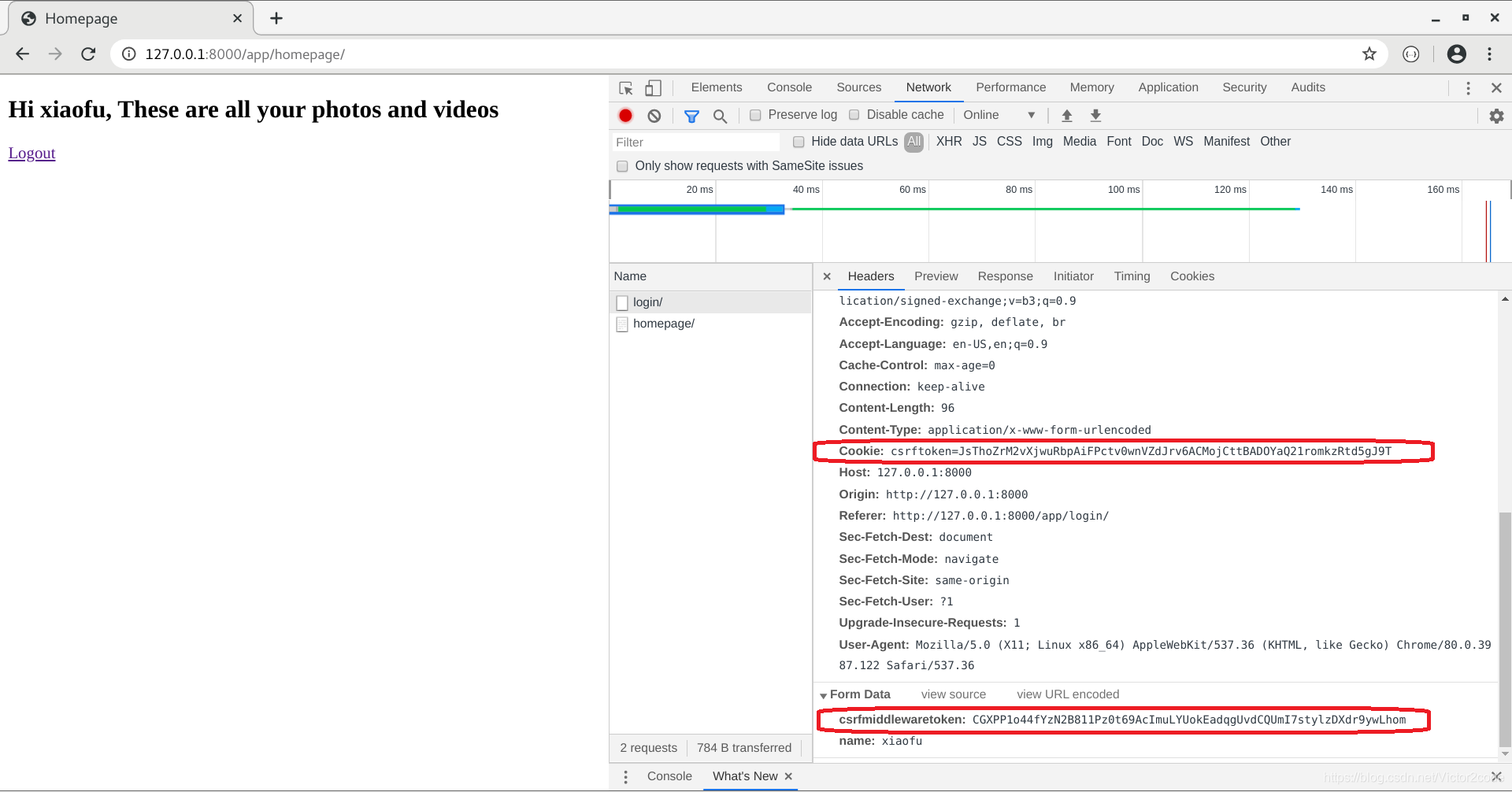Open Chrome's three-dot menu

click(1490, 54)
